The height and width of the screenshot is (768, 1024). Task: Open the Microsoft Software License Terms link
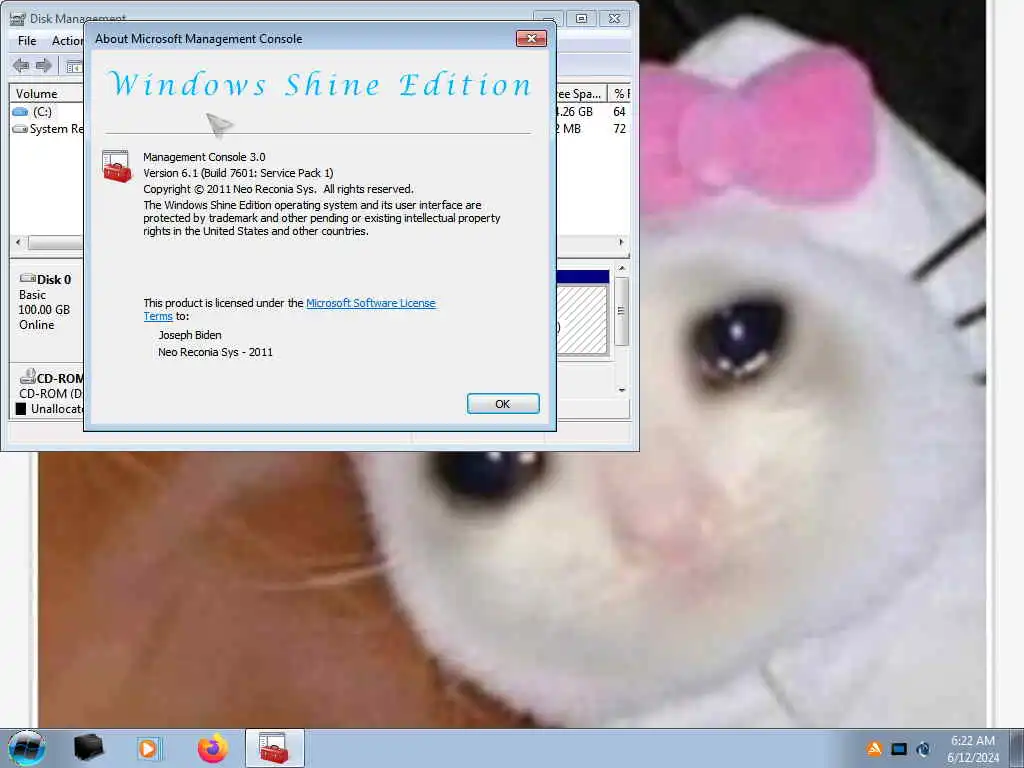click(x=370, y=303)
